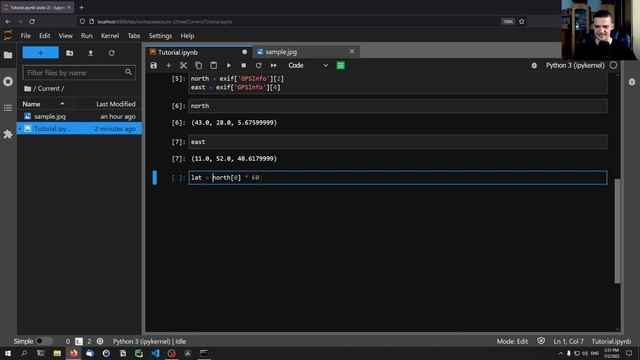Open the Run menu
Image resolution: width=640 pixels, height=360 pixels.
click(x=87, y=36)
